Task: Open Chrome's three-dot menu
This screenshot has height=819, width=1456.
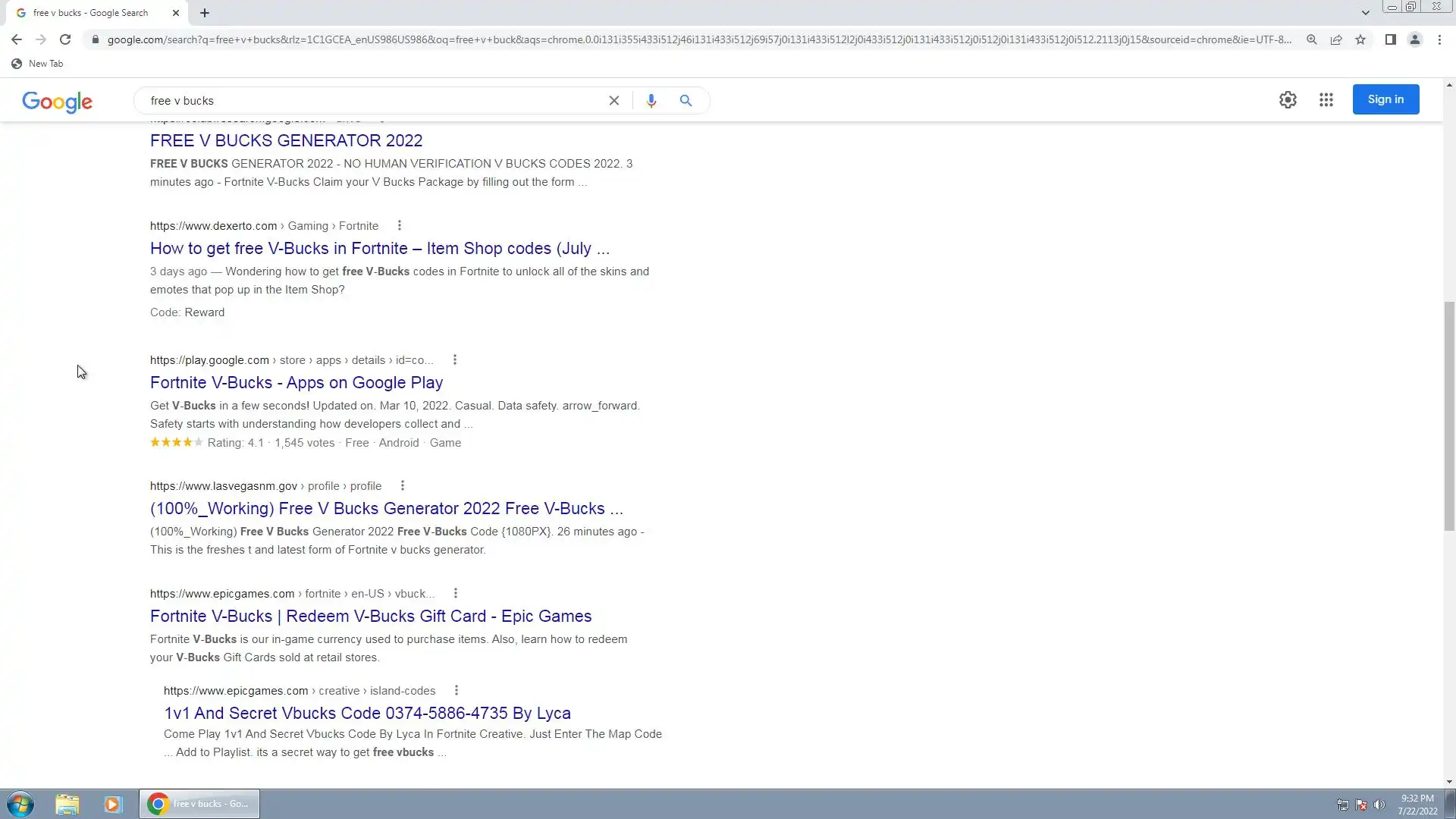Action: click(1439, 39)
